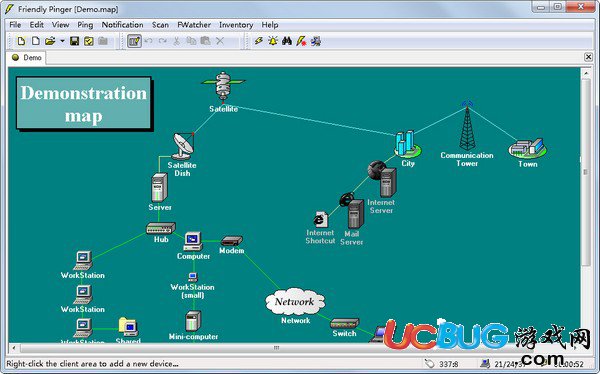600x374 pixels.
Task: Open the Inventory menu
Action: [236, 25]
